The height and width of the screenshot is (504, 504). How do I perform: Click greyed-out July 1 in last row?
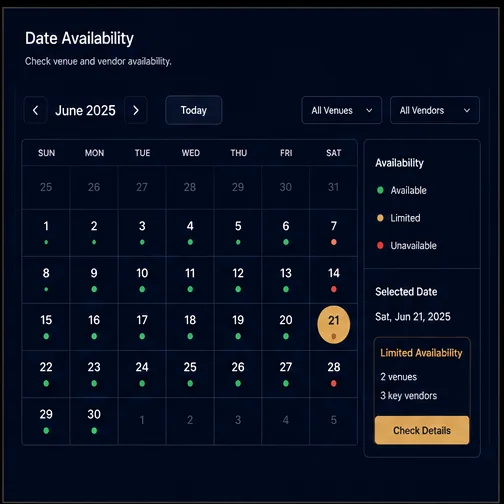[142, 420]
